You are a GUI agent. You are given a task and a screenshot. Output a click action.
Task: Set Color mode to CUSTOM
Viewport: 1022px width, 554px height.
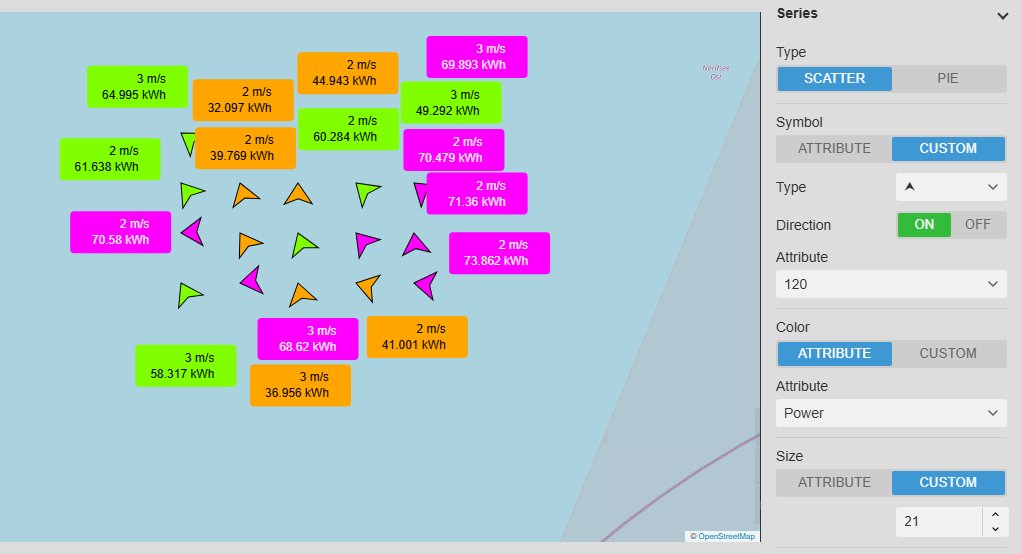pos(948,353)
